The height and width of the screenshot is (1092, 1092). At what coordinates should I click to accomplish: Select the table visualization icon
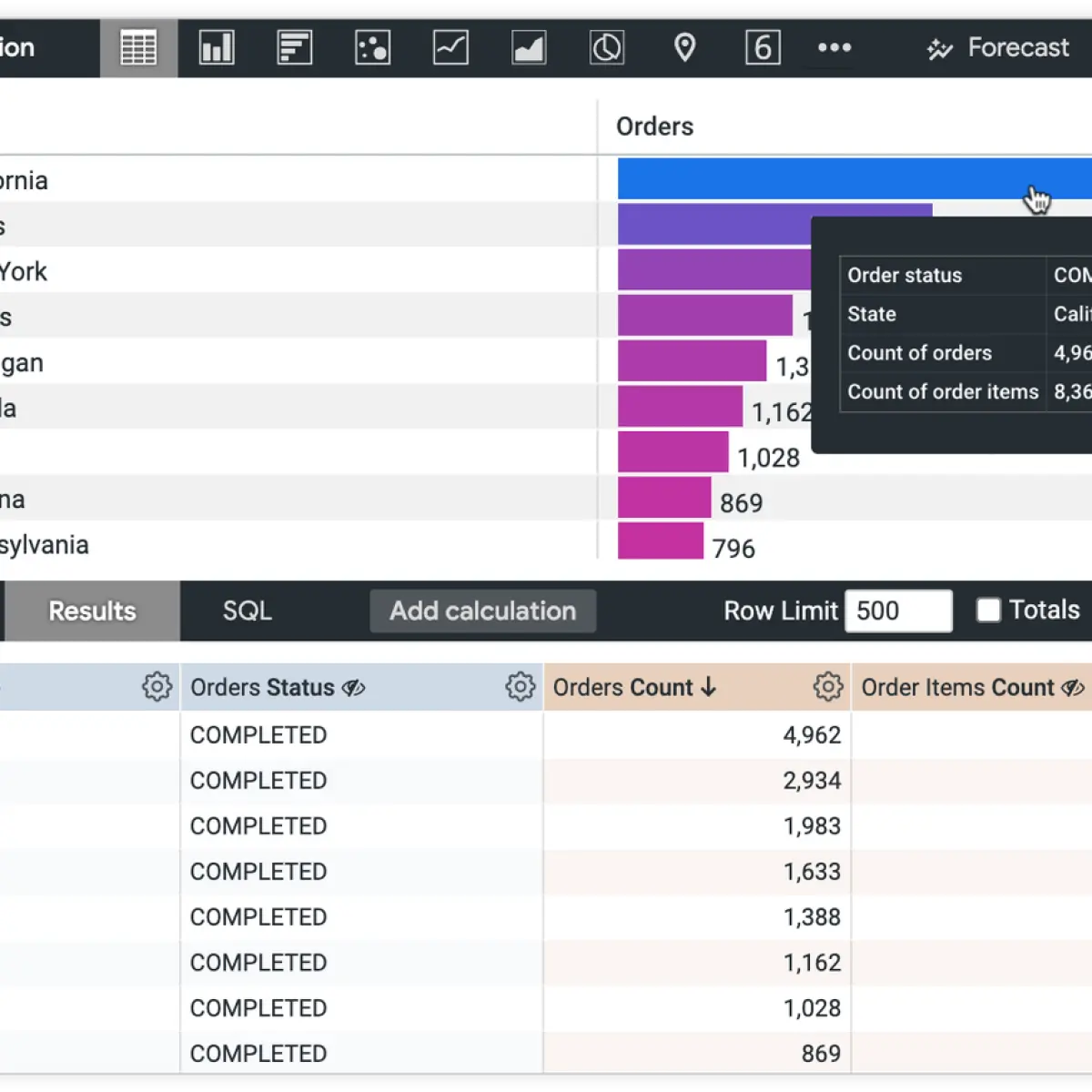(138, 47)
